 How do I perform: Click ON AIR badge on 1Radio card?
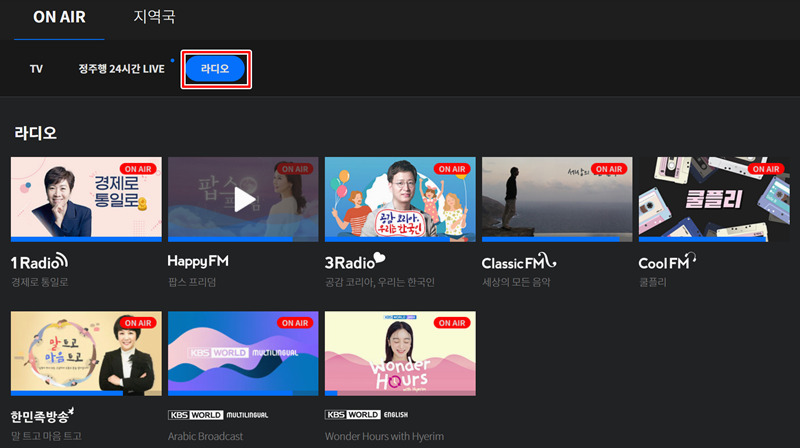click(138, 169)
